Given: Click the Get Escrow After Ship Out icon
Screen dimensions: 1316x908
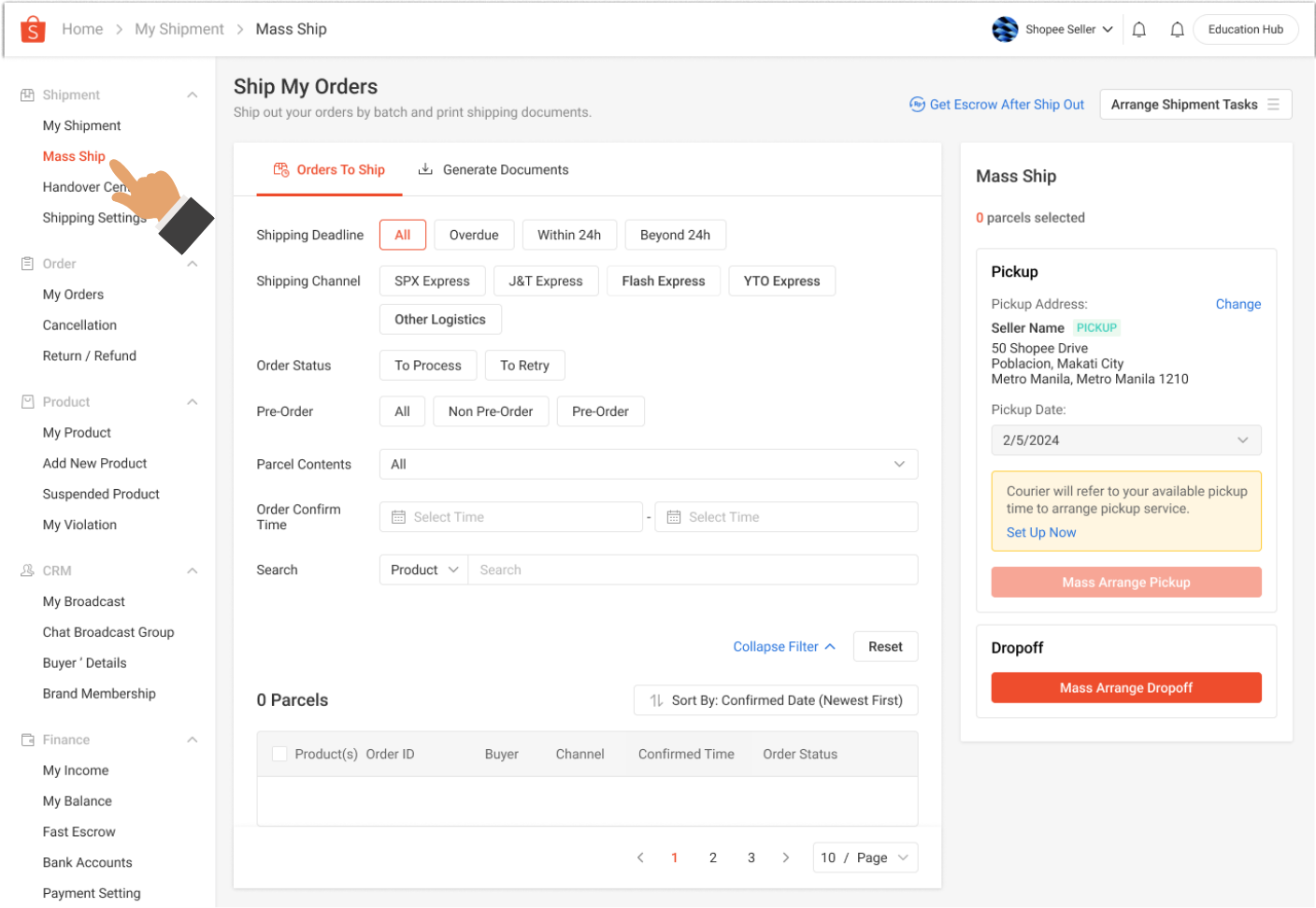Looking at the screenshot, I should click(x=917, y=105).
